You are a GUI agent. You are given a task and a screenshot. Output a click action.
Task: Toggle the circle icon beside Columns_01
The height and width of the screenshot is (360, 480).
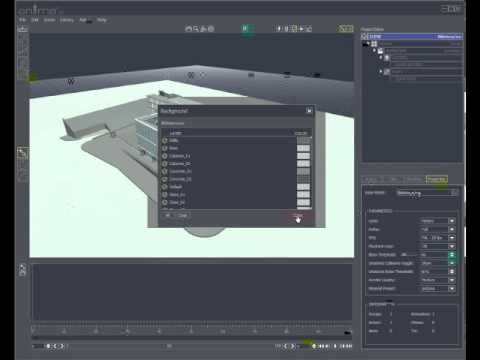[165, 156]
